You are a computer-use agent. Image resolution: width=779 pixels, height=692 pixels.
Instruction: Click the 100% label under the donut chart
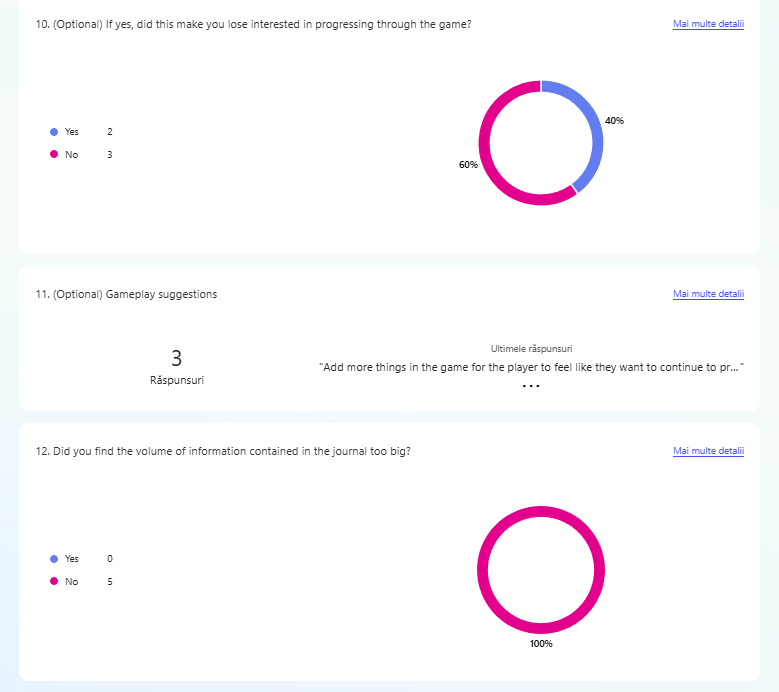pos(541,644)
